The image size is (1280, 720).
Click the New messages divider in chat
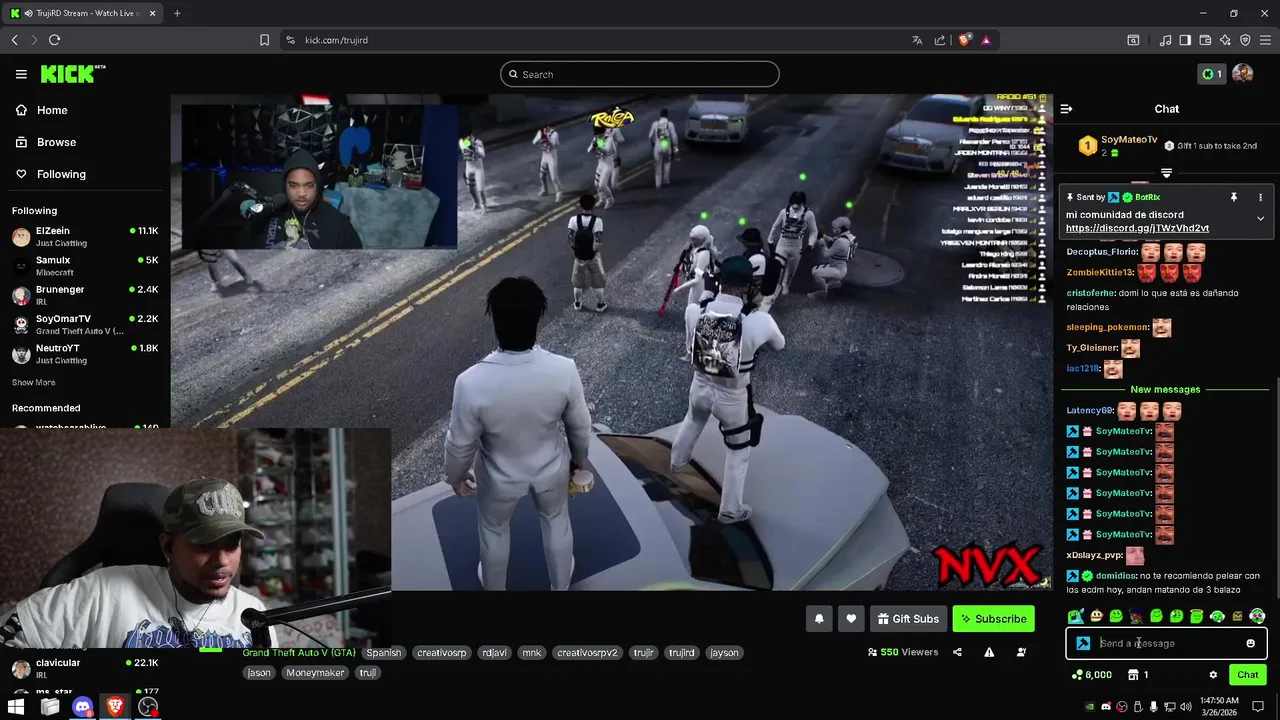pyautogui.click(x=1165, y=389)
